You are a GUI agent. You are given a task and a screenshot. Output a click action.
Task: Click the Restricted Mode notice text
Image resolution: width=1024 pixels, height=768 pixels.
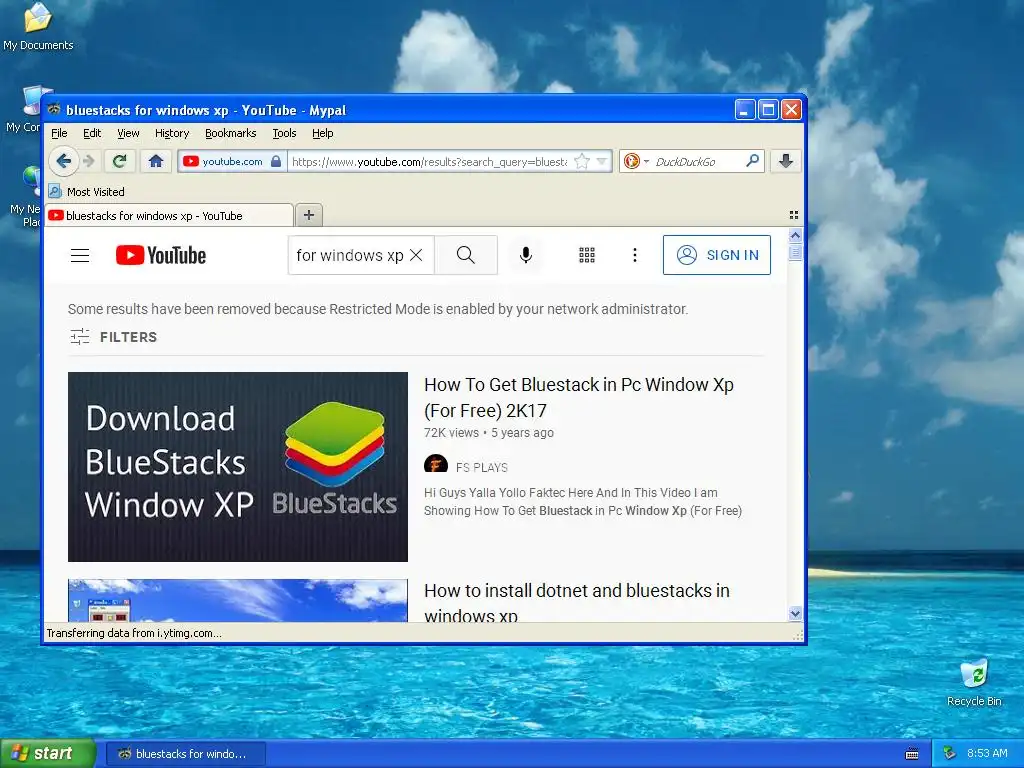click(377, 309)
